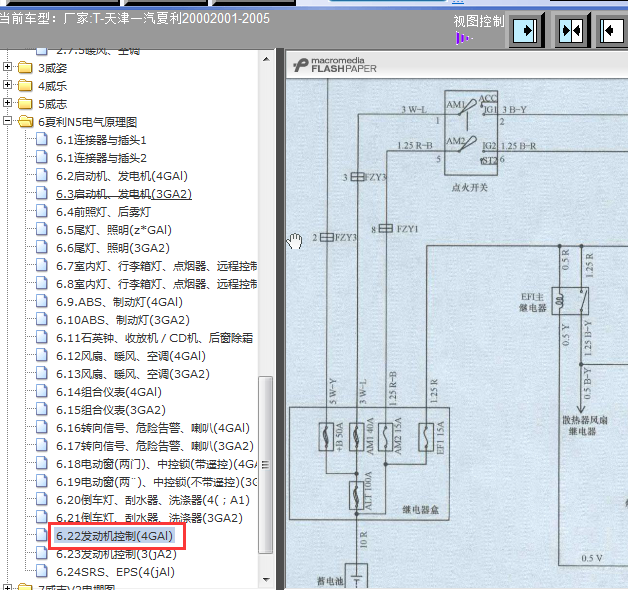The image size is (628, 590).
Task: Select 6.10ABS、制动灯(3GA2) item
Action: tap(123, 320)
